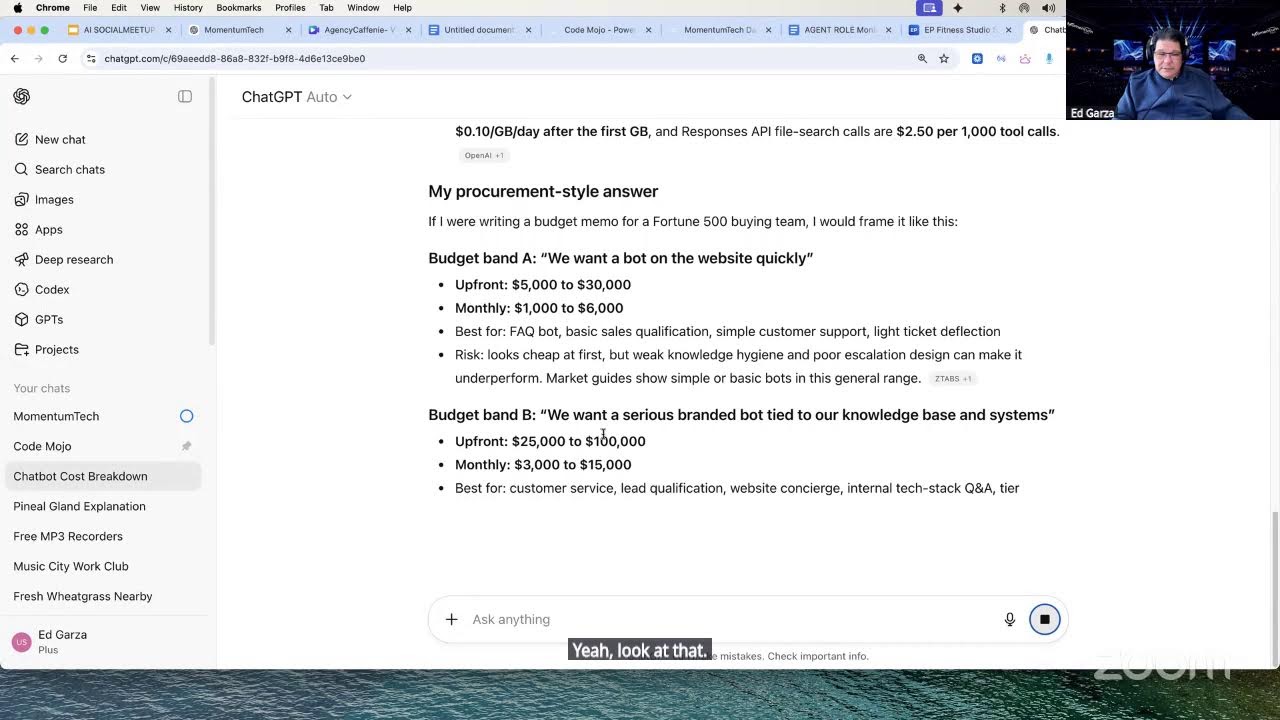Collapse the sidebar with the panel icon
Image resolution: width=1280 pixels, height=720 pixels.
coord(185,96)
